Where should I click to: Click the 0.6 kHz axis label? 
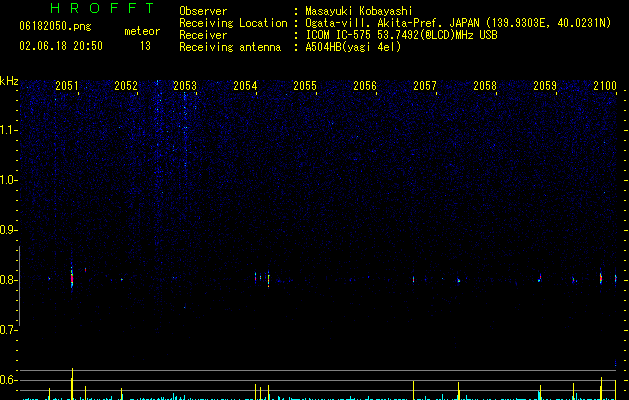pyautogui.click(x=9, y=380)
